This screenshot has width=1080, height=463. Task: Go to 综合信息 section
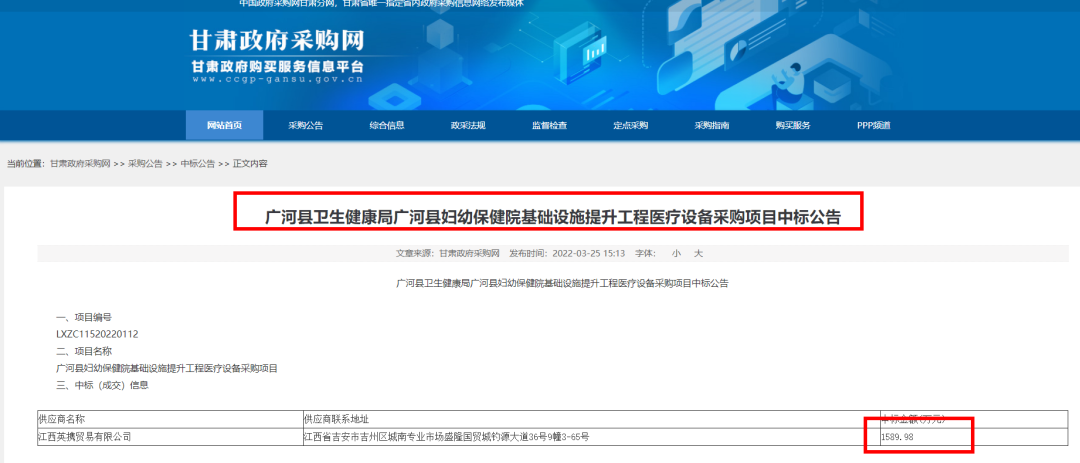click(x=386, y=125)
